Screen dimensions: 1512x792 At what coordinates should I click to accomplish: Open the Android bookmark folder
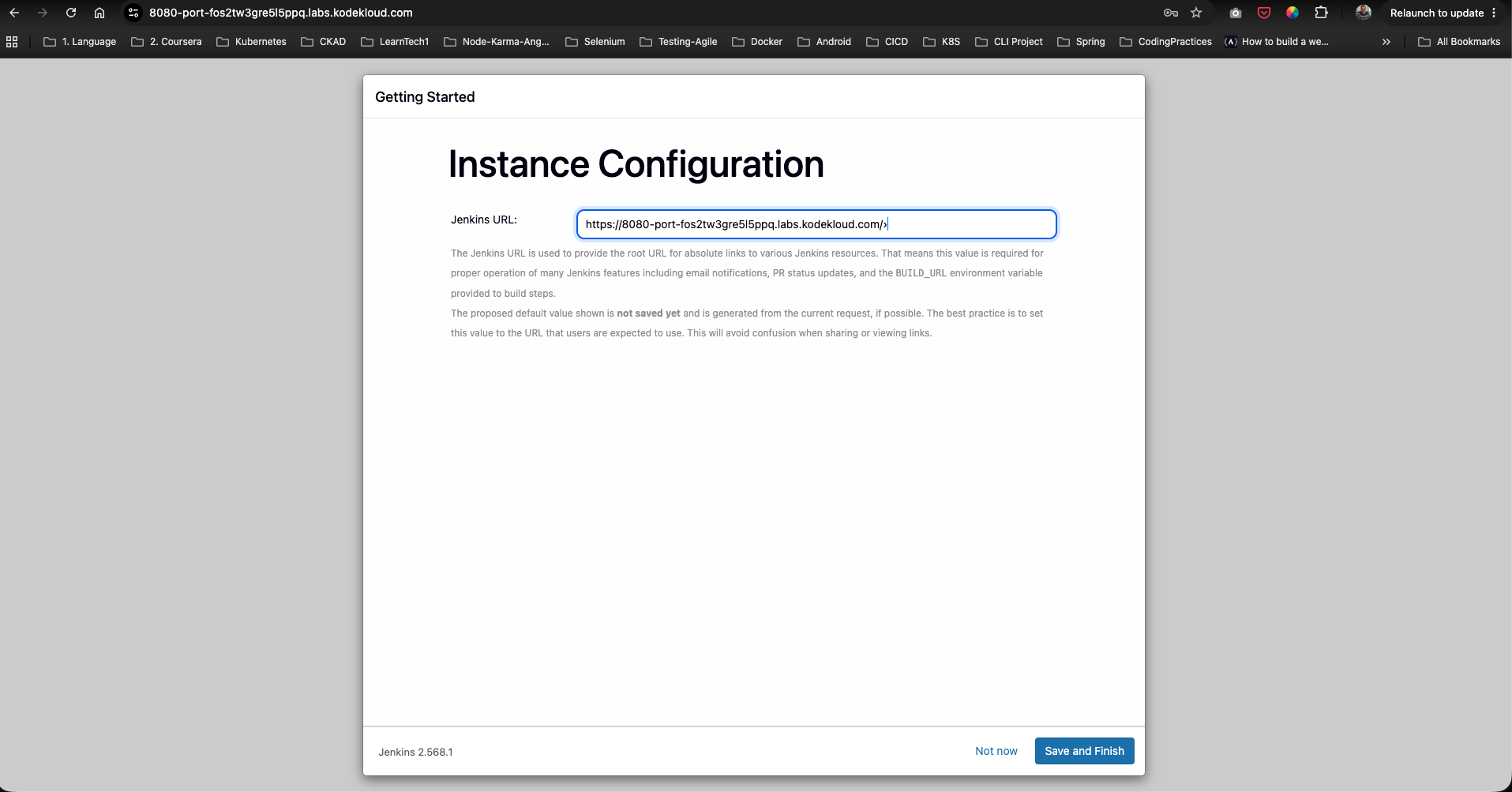tap(824, 42)
